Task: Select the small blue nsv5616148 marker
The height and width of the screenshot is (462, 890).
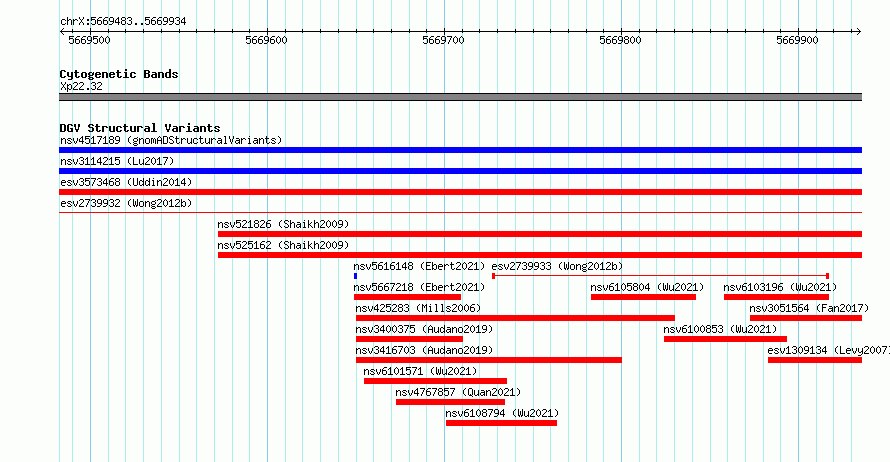Action: [x=355, y=276]
